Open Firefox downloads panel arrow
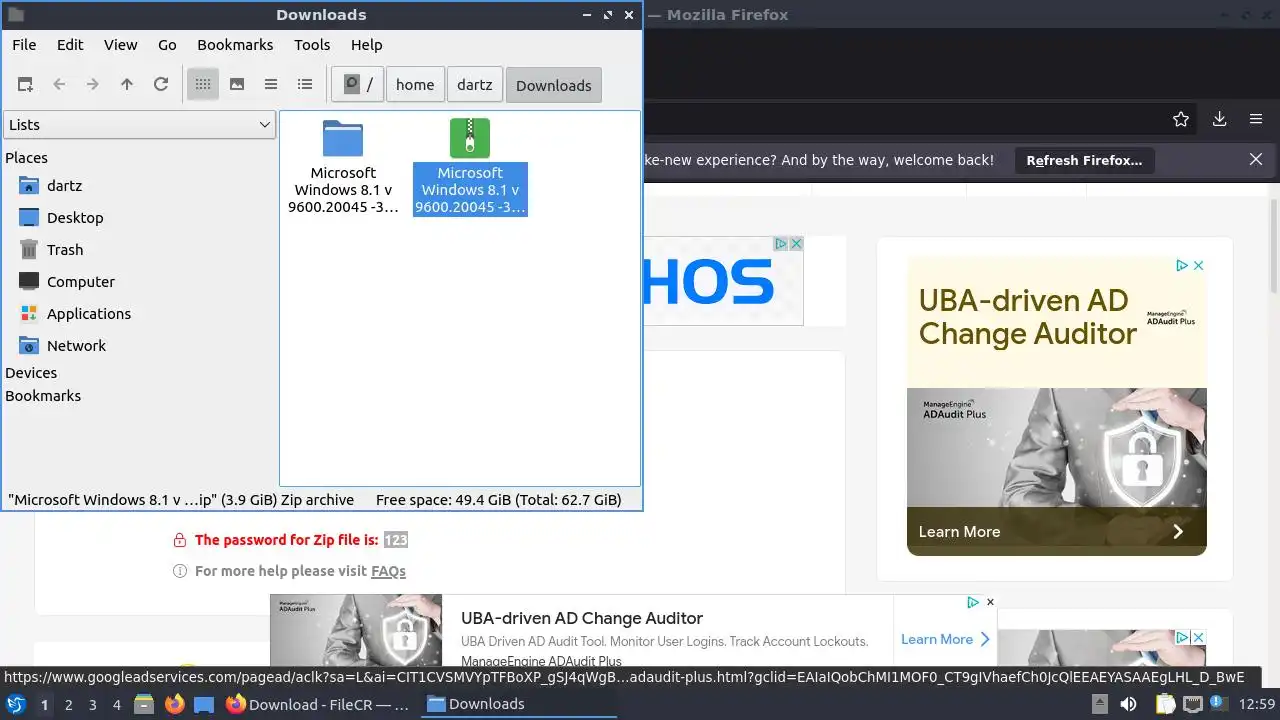Viewport: 1280px width, 720px height. (x=1219, y=120)
